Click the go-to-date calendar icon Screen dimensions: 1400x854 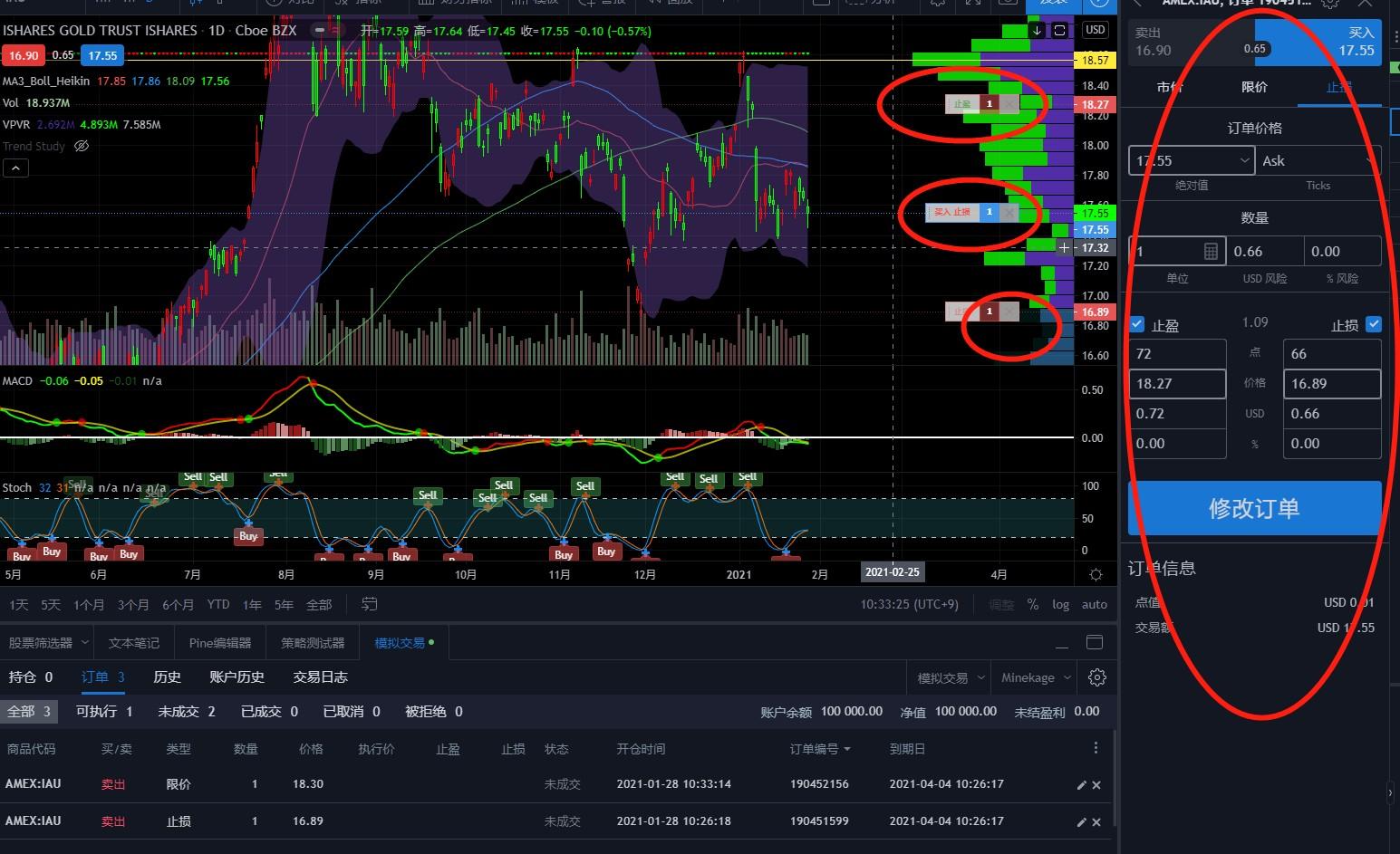tap(370, 604)
